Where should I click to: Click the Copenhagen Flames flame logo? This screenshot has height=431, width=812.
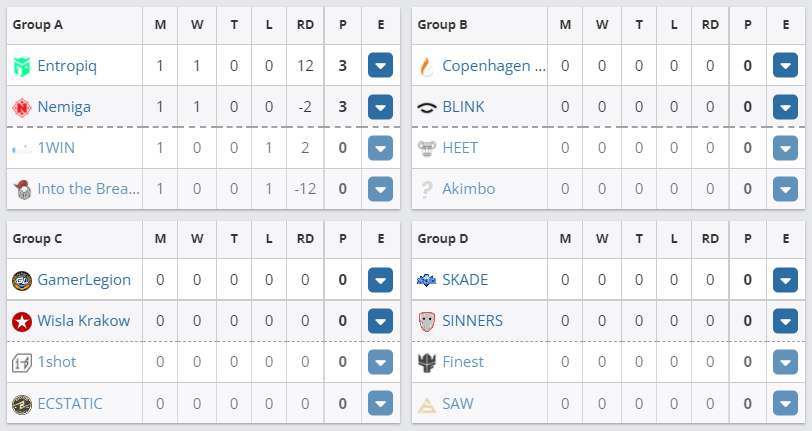[x=427, y=67]
